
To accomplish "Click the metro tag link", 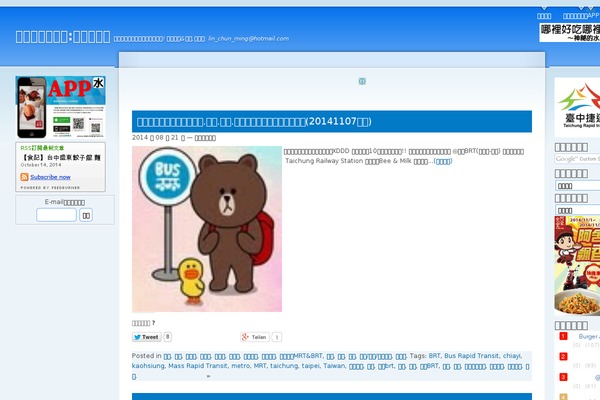I will tap(240, 366).
